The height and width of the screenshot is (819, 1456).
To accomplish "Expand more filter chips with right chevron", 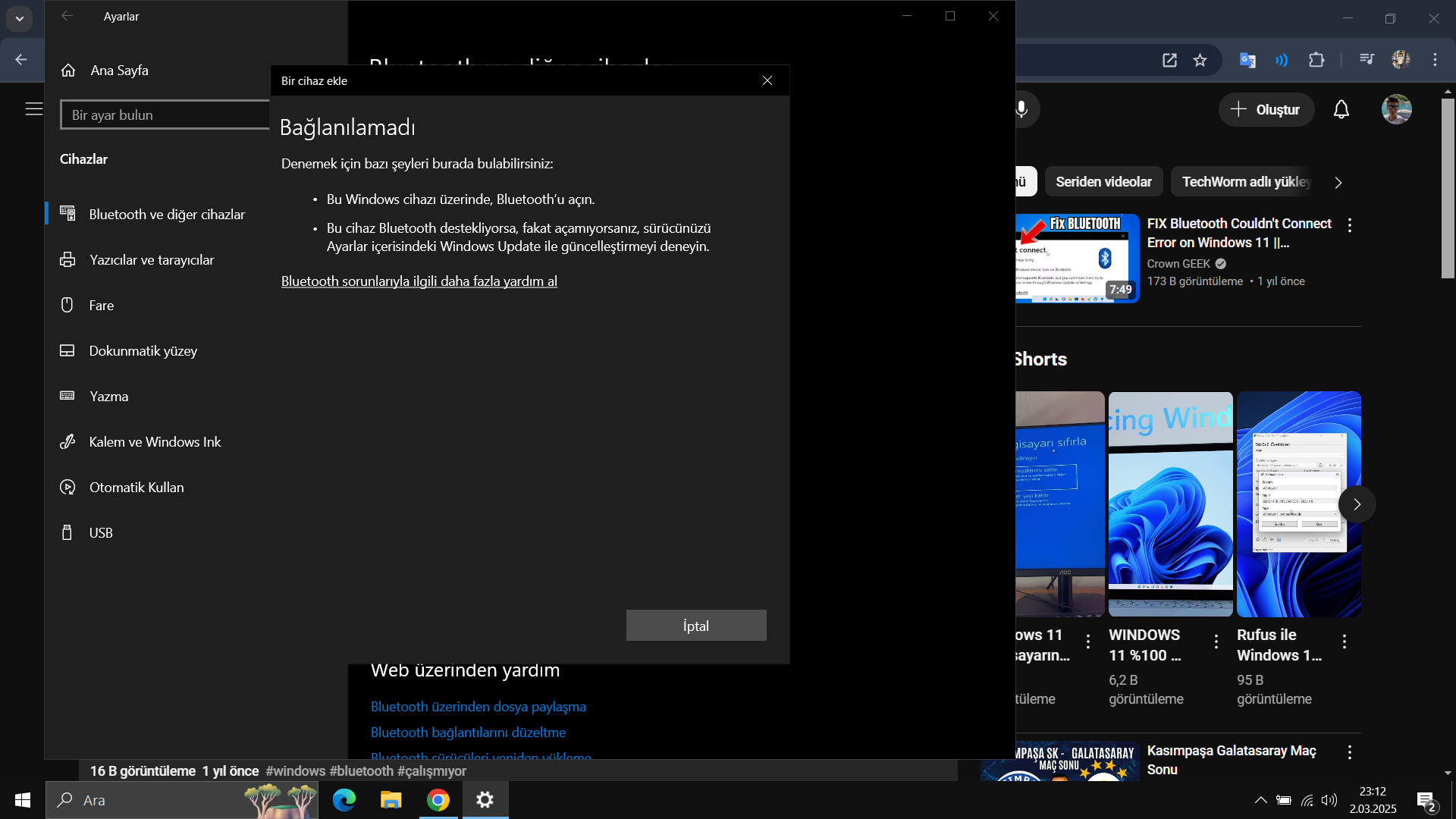I will click(x=1338, y=183).
